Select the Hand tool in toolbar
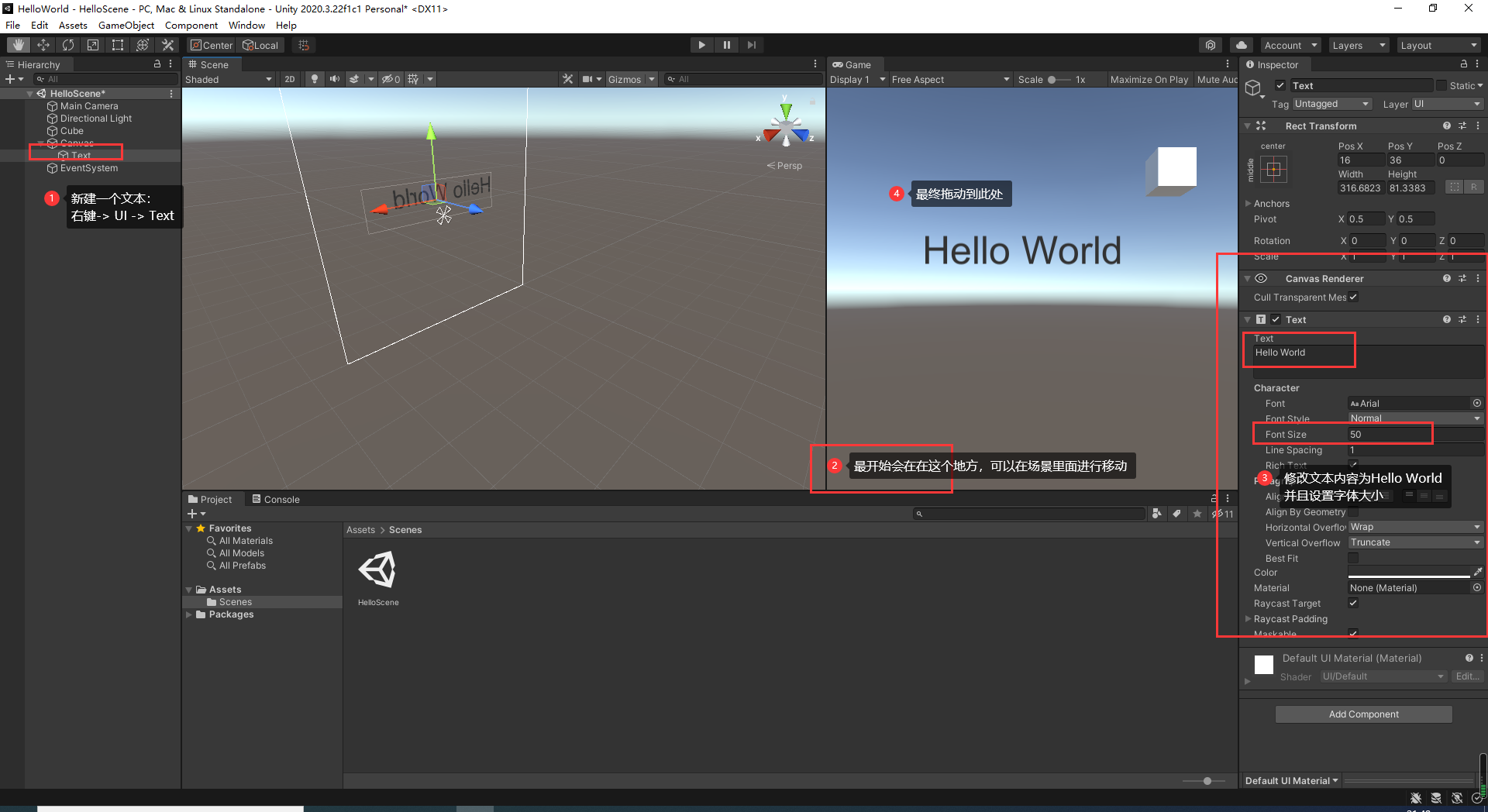 click(19, 45)
